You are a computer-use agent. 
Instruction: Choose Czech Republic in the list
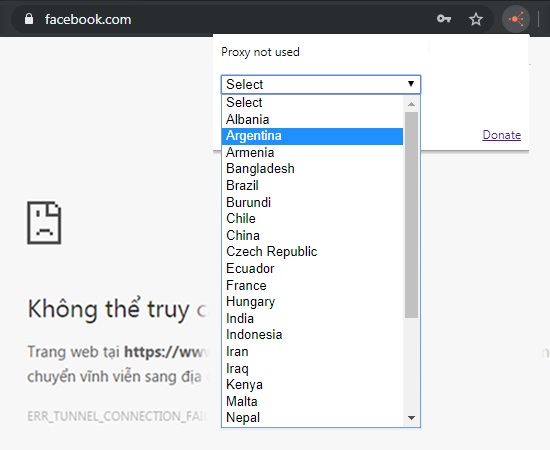pos(312,251)
